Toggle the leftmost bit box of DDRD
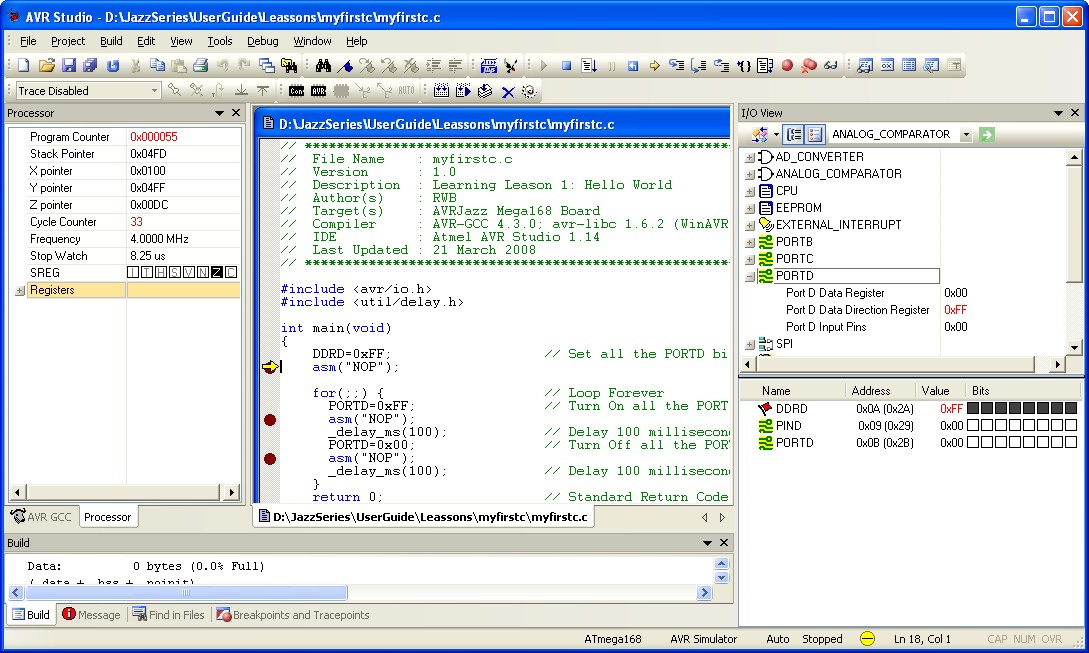 pyautogui.click(x=973, y=408)
